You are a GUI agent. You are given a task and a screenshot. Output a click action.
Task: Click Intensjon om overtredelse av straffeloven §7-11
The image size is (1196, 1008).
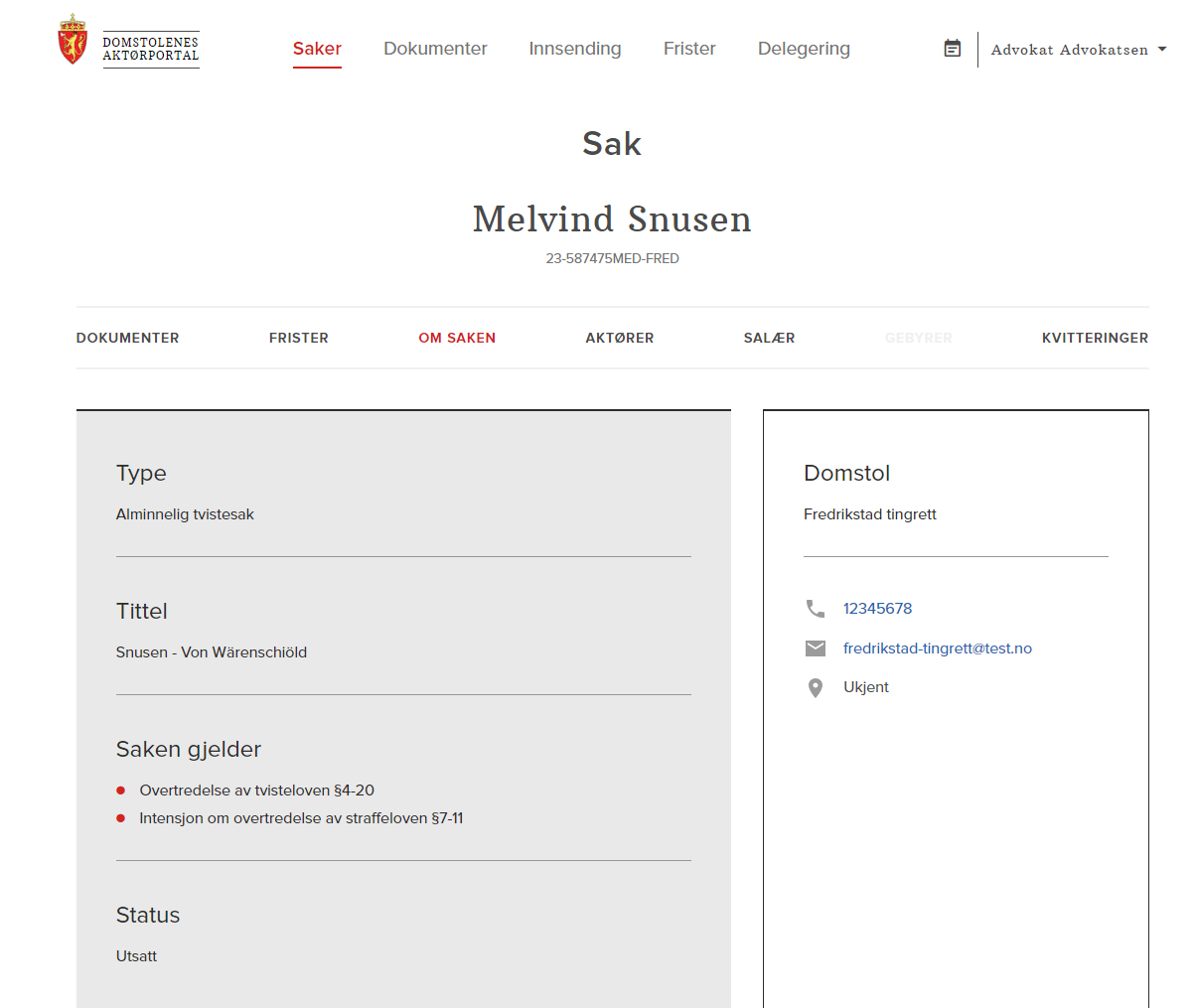301,818
